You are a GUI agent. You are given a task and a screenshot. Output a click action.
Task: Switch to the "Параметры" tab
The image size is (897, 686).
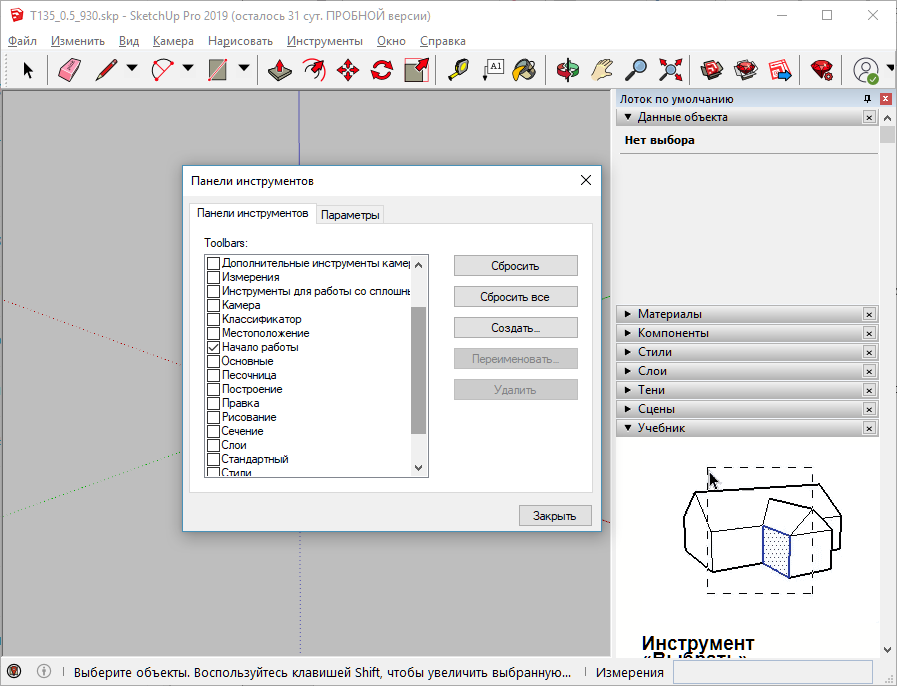(x=350, y=215)
